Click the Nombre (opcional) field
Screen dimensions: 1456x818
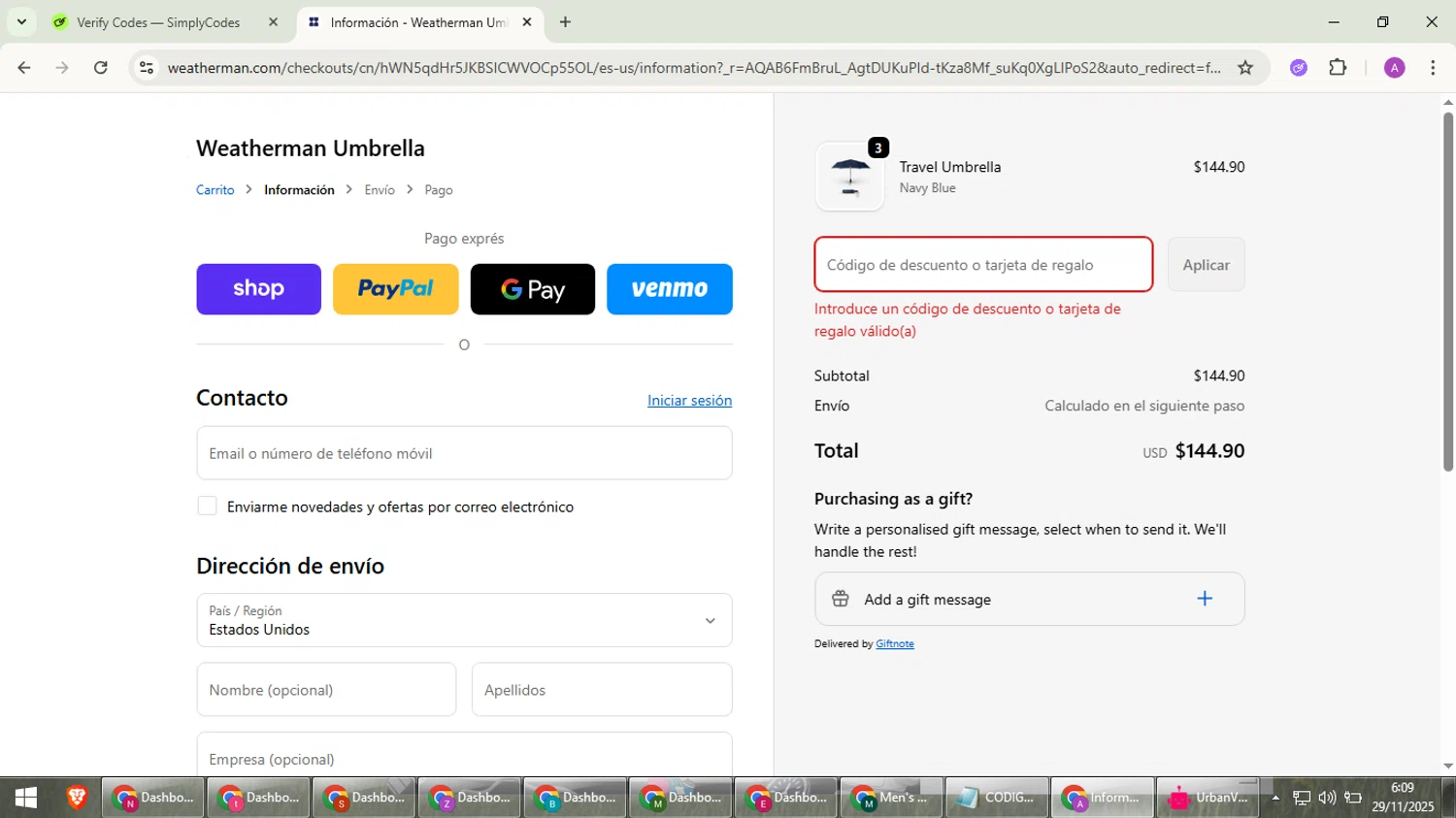(x=326, y=690)
